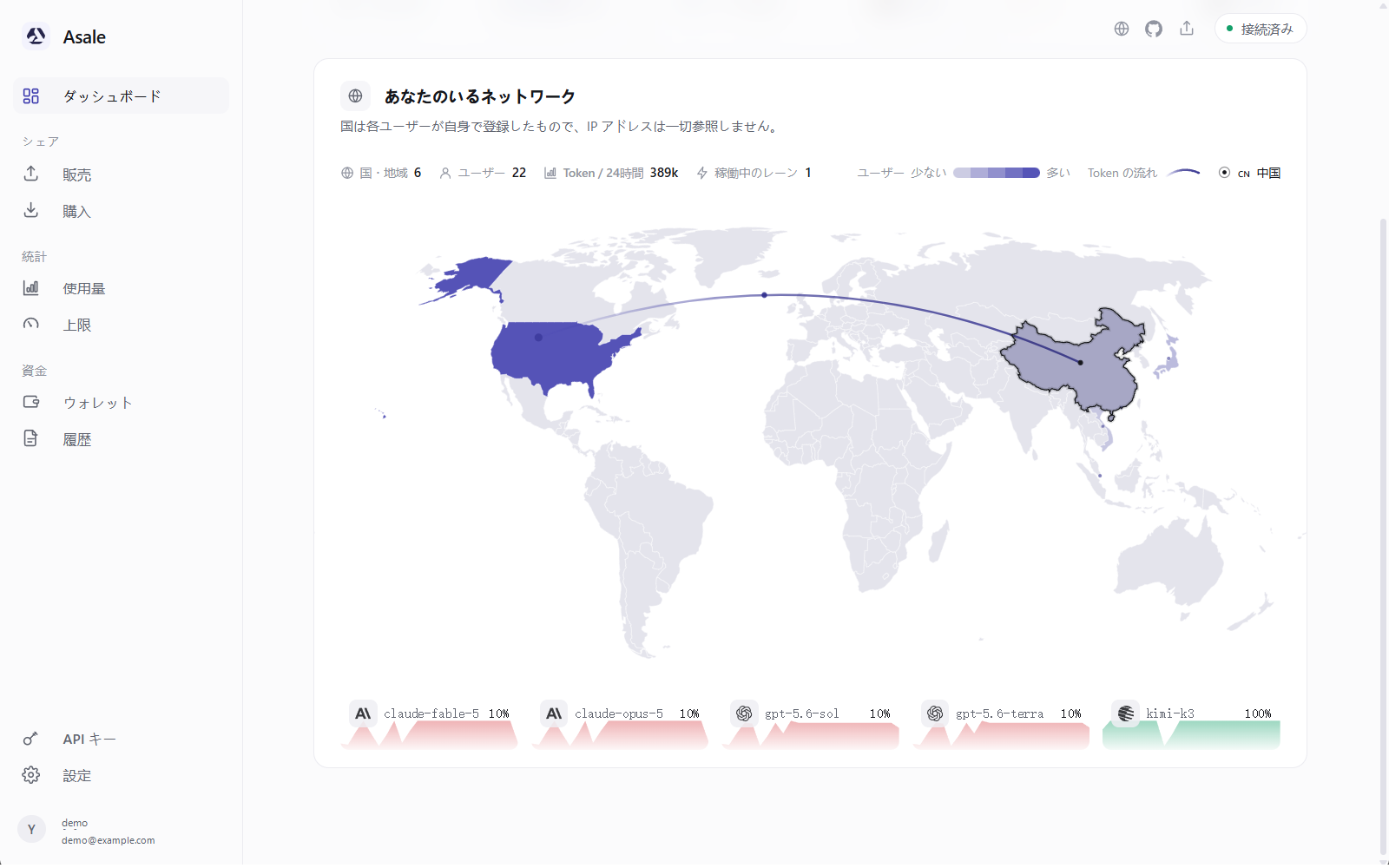The width and height of the screenshot is (1389, 868).
Task: Click the user density color scale
Action: pyautogui.click(x=997, y=173)
